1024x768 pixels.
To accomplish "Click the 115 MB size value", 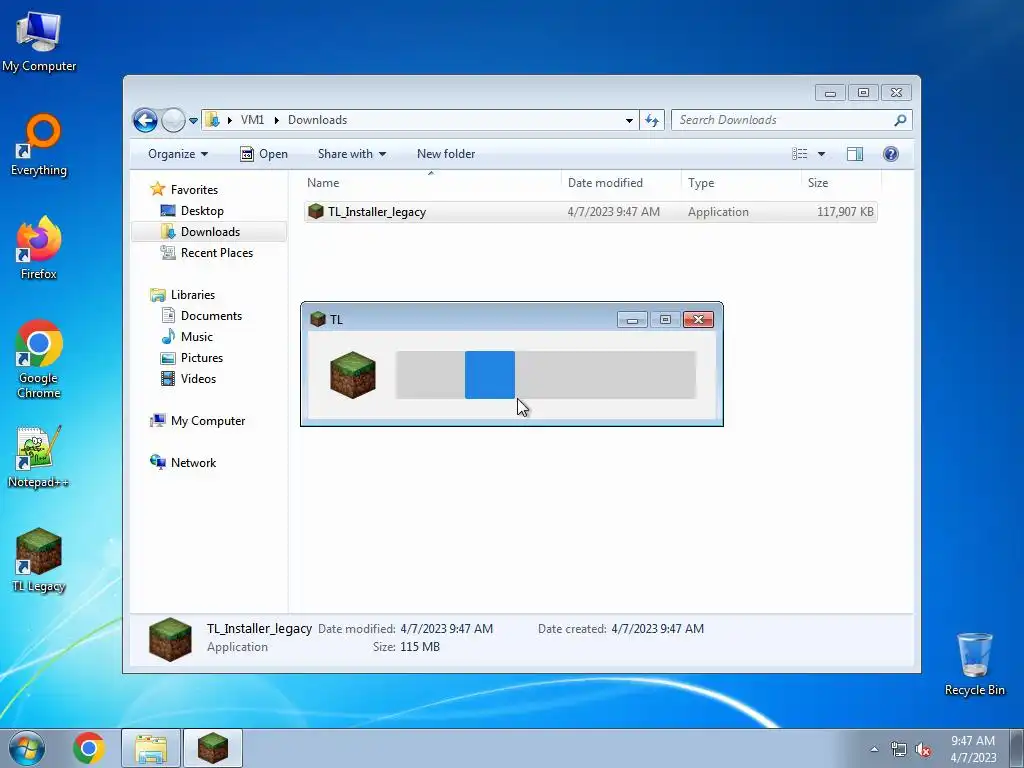I will [x=419, y=647].
